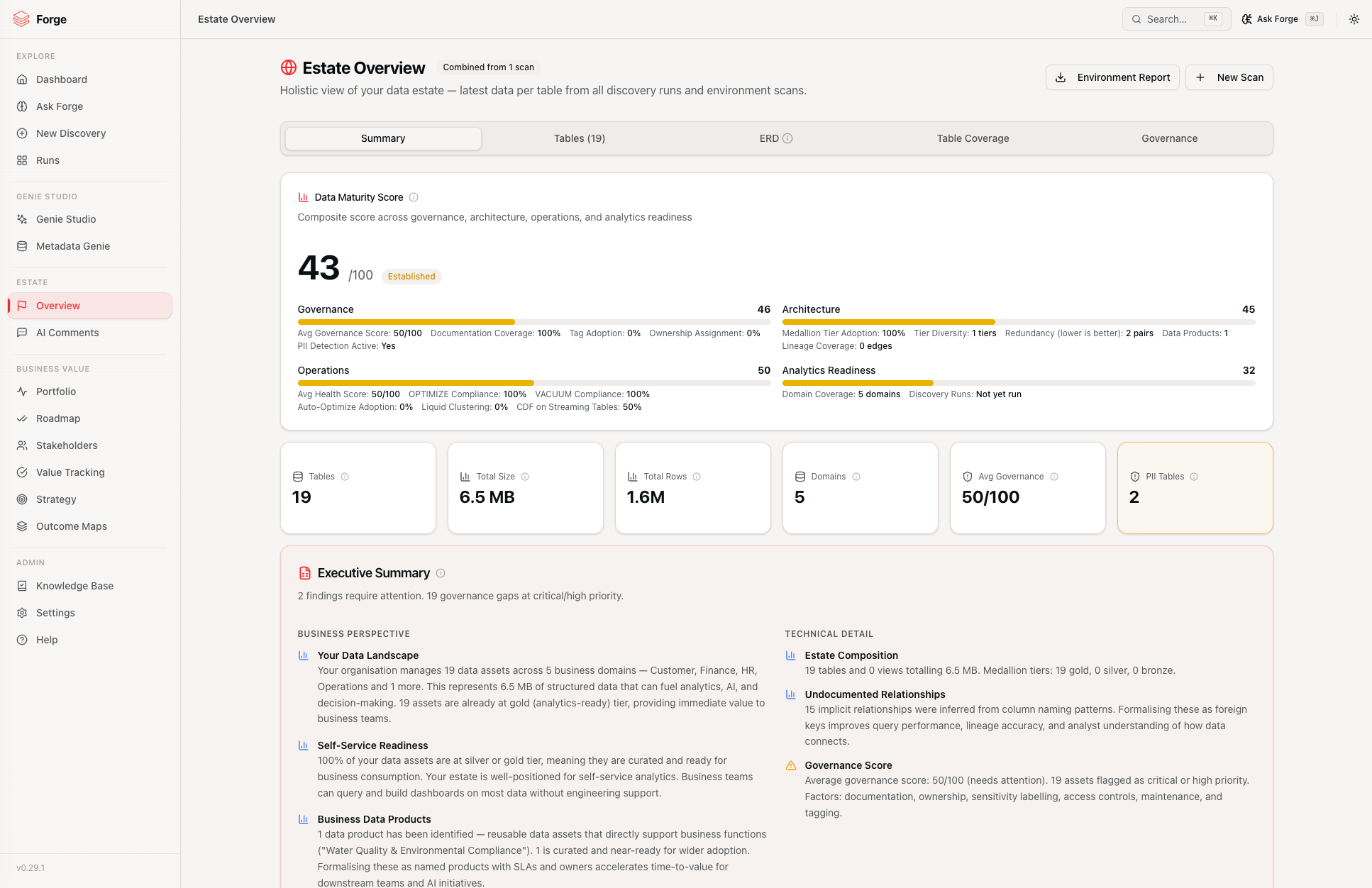
Task: Click info icon on Avg Governance card
Action: (1054, 477)
